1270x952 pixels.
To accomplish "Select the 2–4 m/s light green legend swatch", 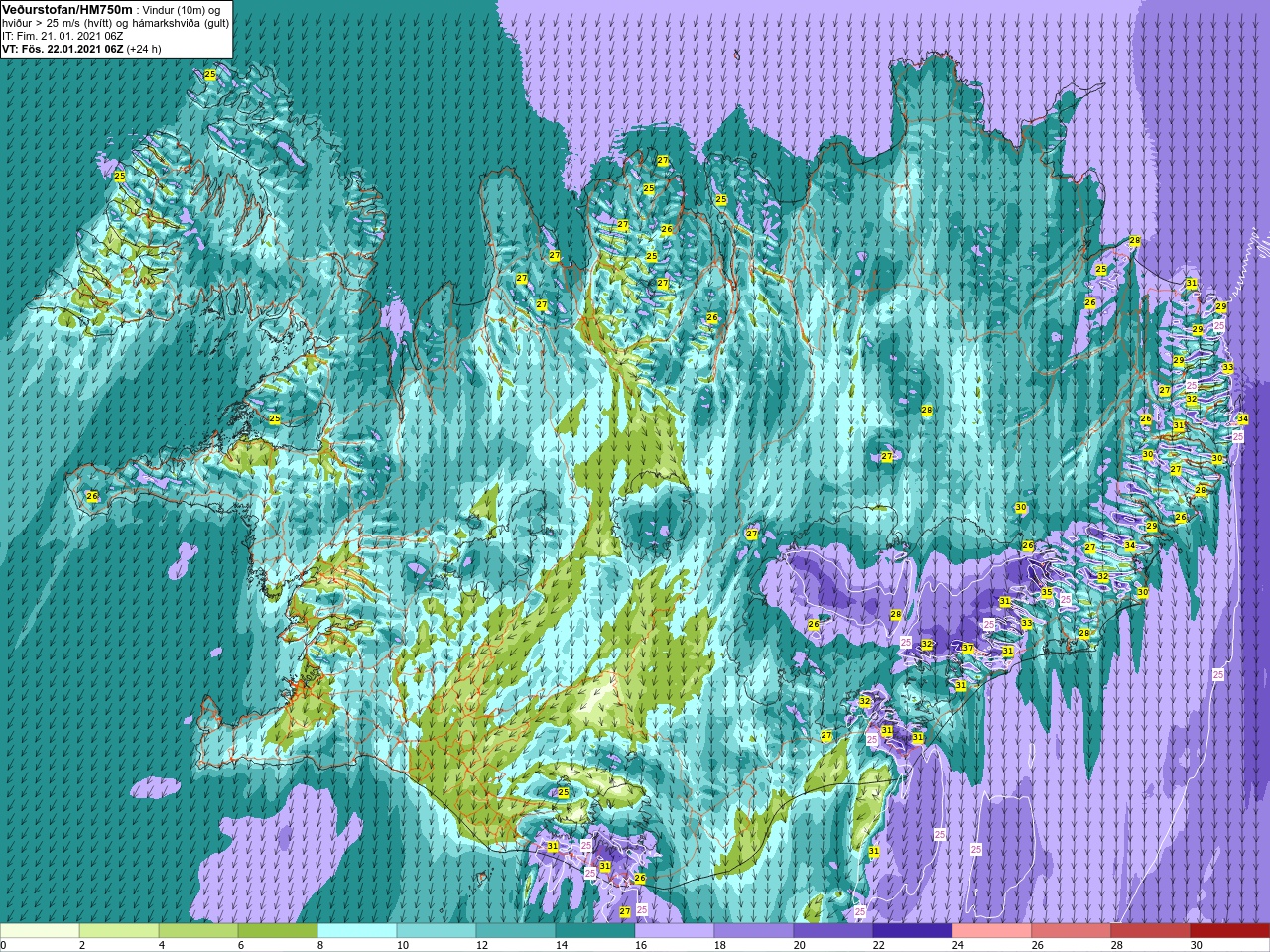I will (119, 931).
